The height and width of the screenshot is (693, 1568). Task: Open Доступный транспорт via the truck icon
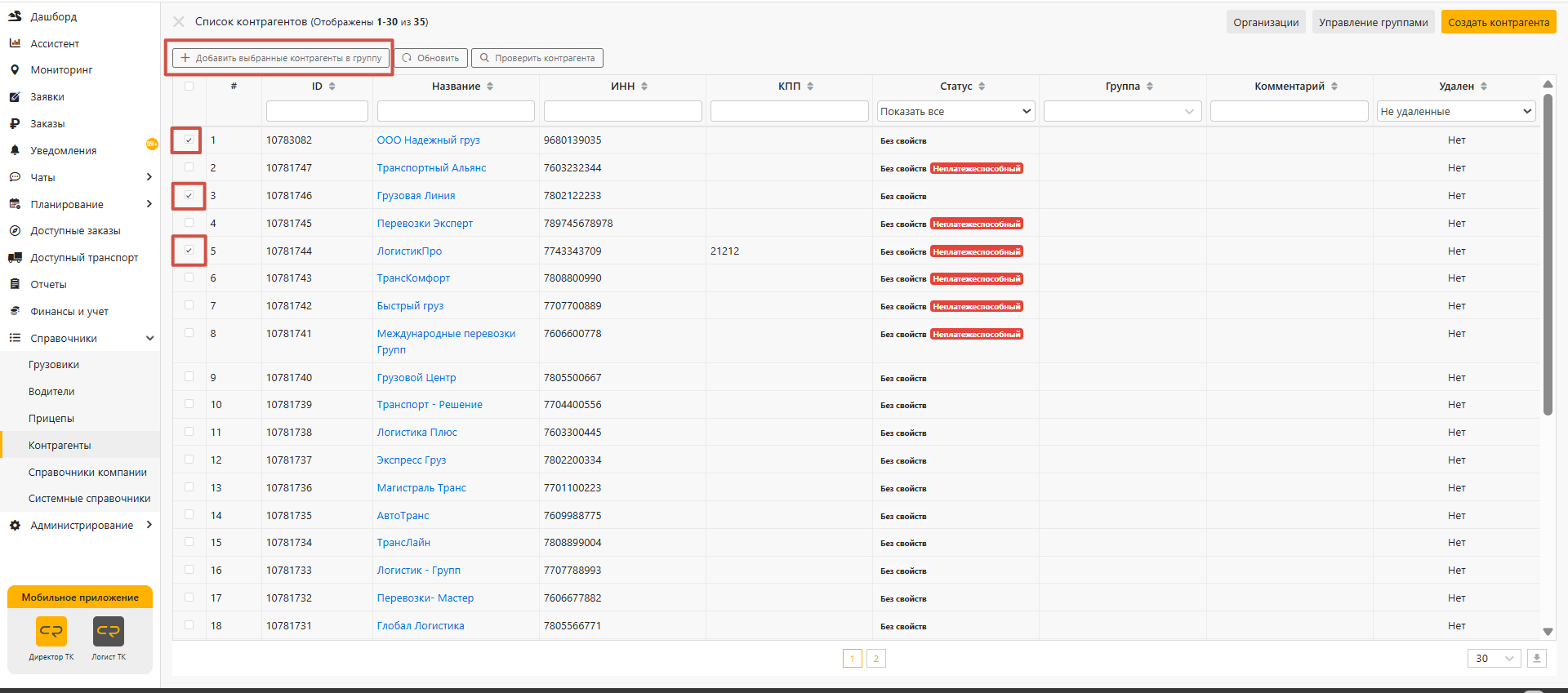coord(15,258)
